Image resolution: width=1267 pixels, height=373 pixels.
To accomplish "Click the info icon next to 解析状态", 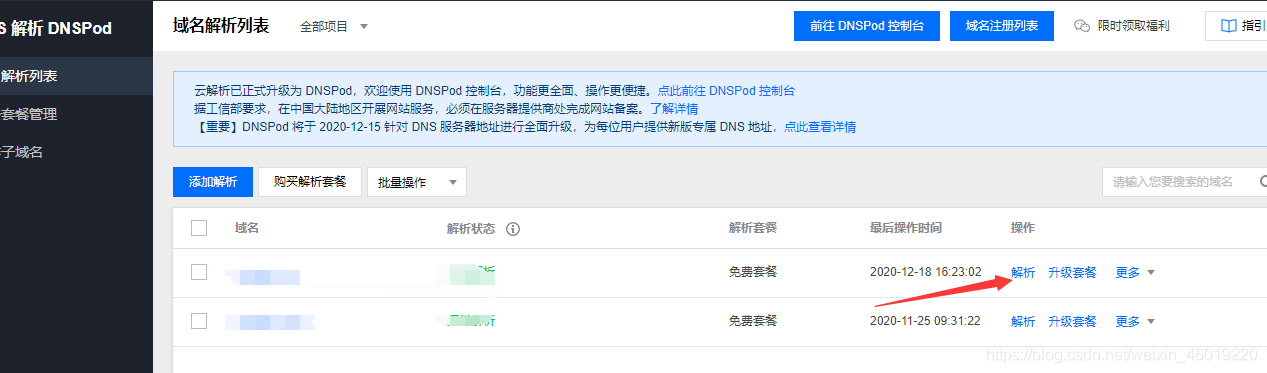I will [513, 229].
